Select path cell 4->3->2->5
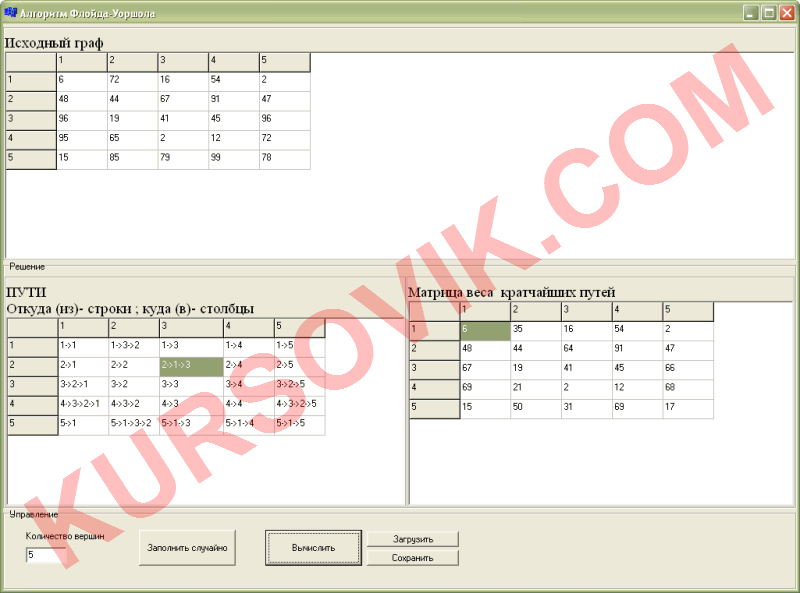The height and width of the screenshot is (593, 800). click(x=299, y=406)
